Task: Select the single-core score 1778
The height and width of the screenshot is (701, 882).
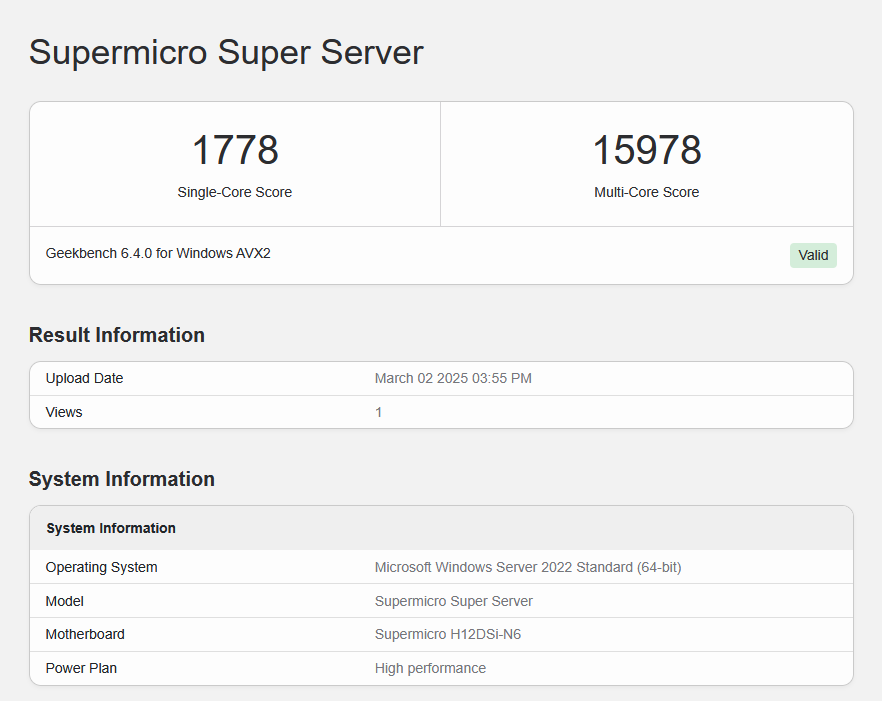Action: (x=235, y=150)
